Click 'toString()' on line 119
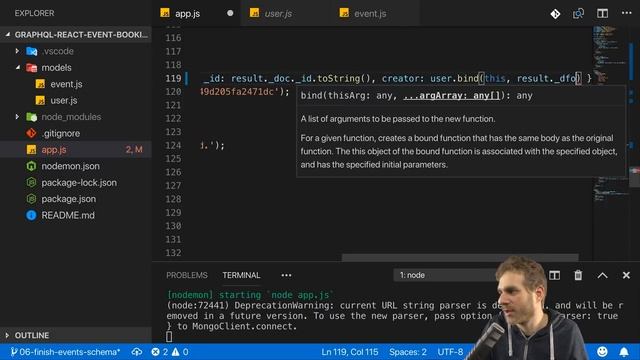This screenshot has height=360, width=640. pyautogui.click(x=344, y=78)
